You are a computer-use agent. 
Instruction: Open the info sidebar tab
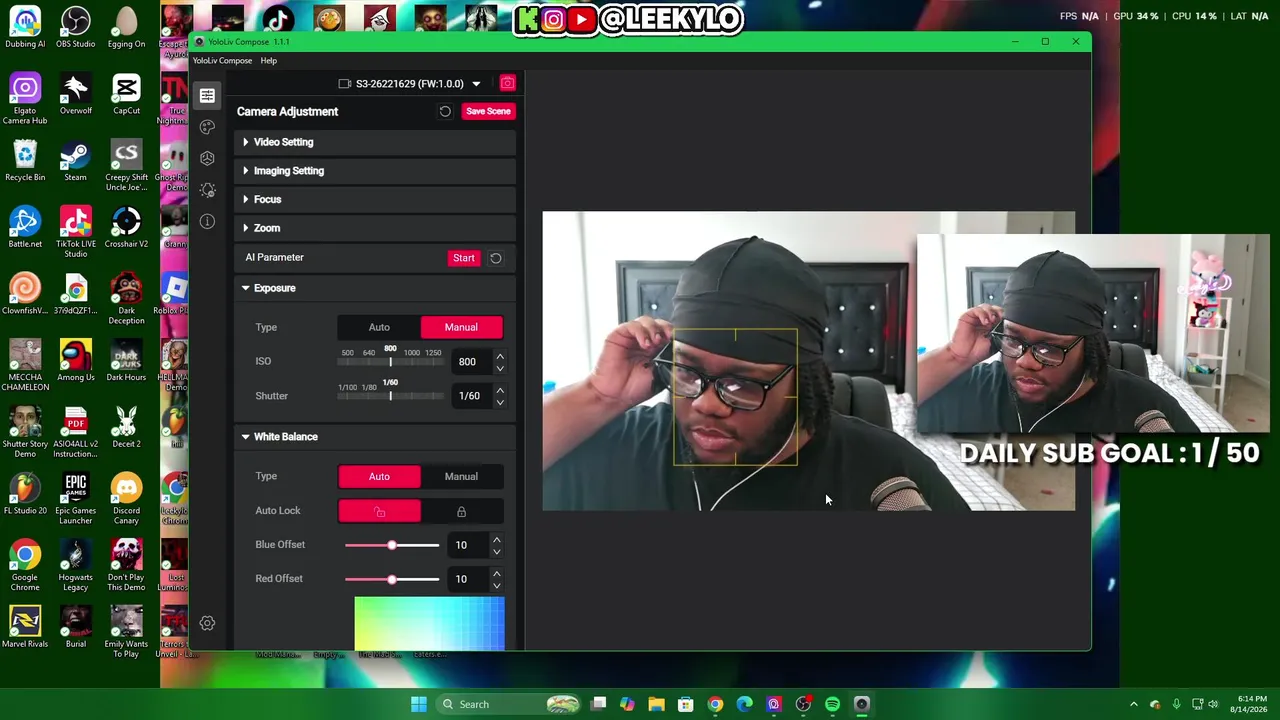click(x=207, y=221)
